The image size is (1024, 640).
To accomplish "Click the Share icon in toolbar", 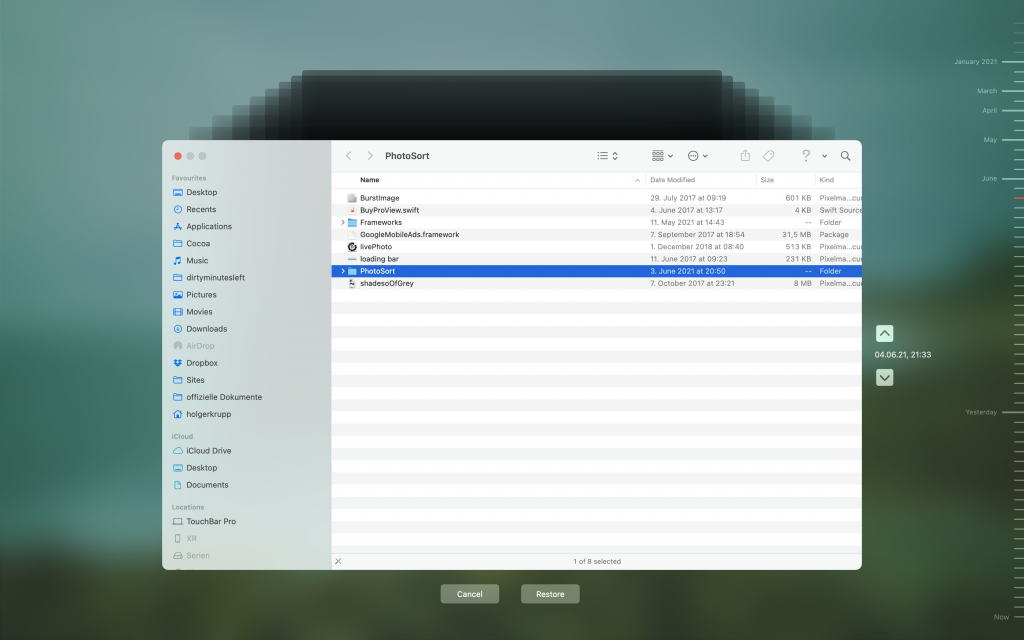I will coord(745,156).
